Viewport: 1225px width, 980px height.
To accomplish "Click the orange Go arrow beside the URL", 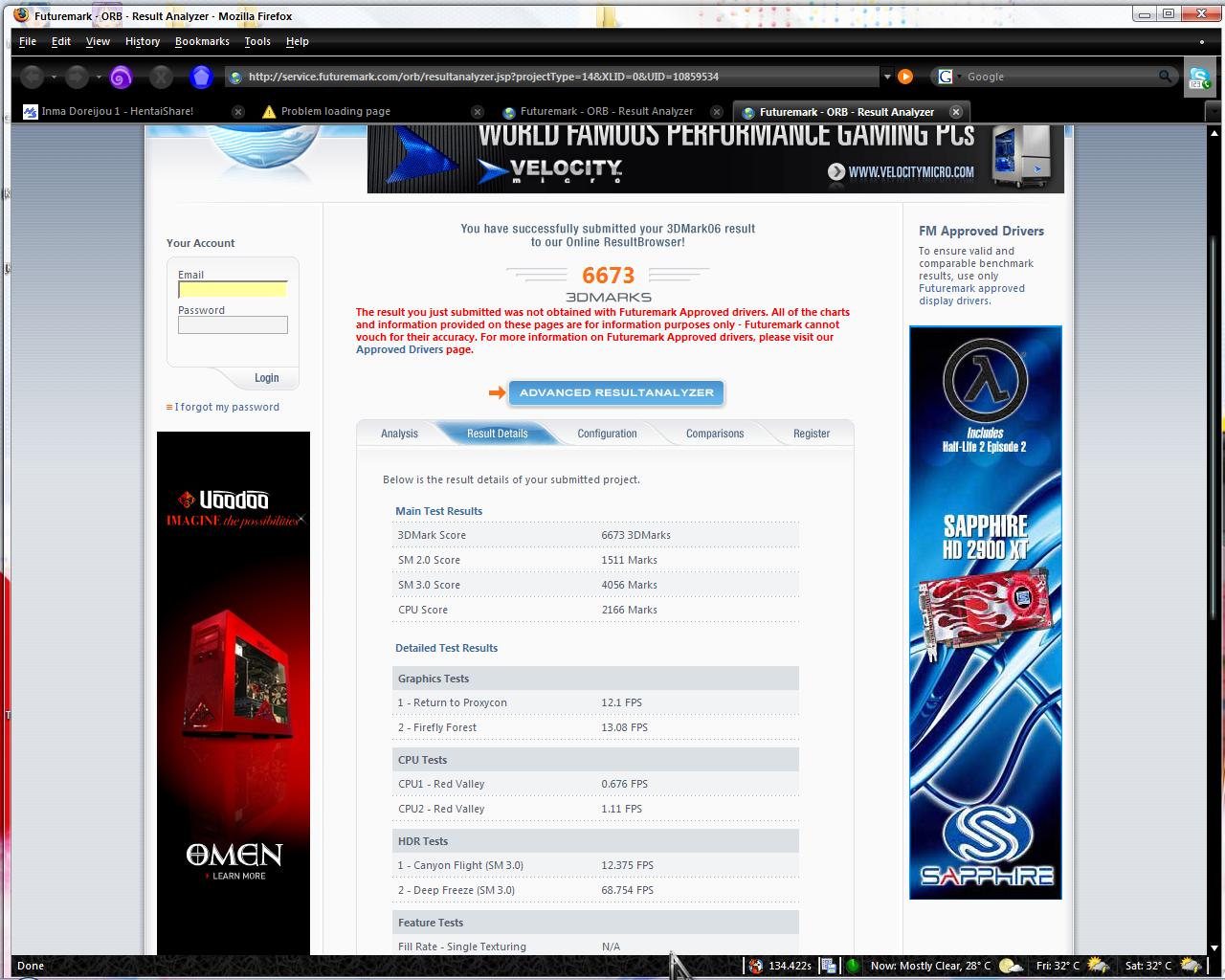I will [905, 77].
